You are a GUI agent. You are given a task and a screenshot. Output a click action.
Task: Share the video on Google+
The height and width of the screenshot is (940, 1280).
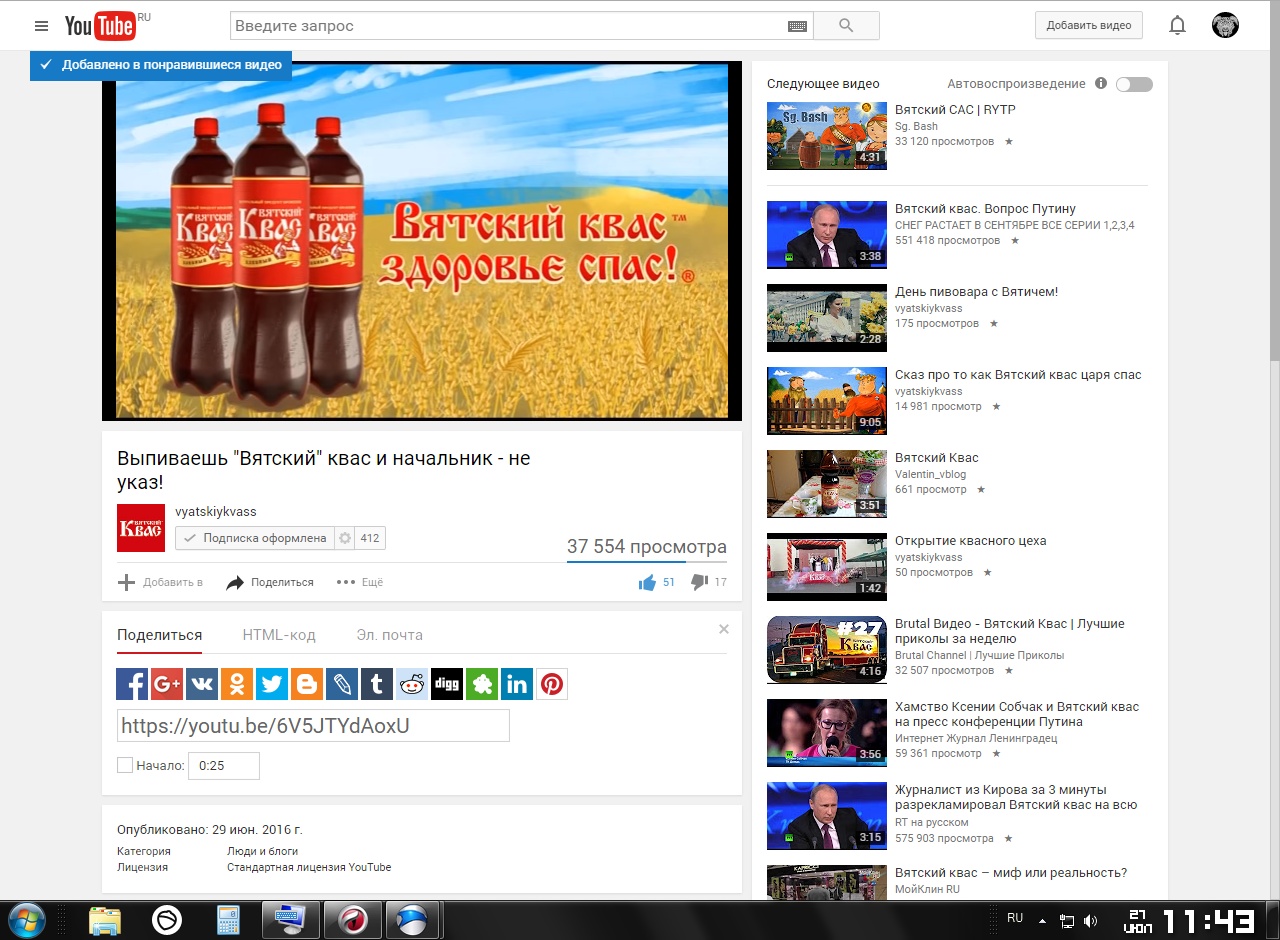tap(167, 684)
